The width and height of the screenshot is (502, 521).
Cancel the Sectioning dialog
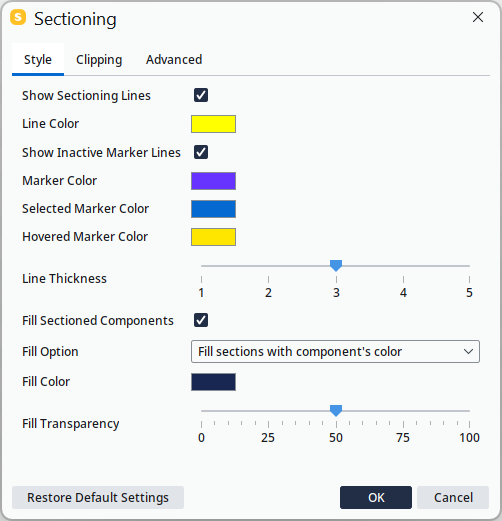(x=453, y=497)
